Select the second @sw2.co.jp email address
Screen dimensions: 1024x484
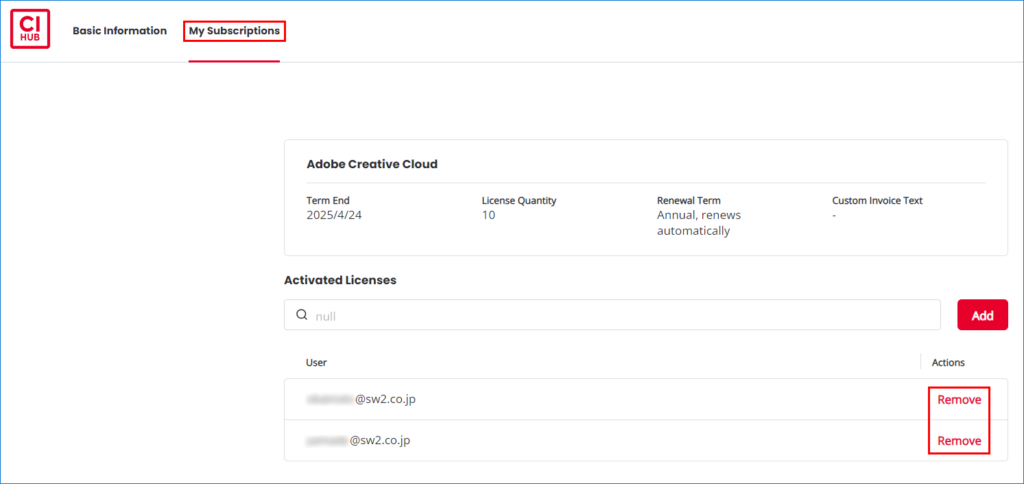click(358, 441)
